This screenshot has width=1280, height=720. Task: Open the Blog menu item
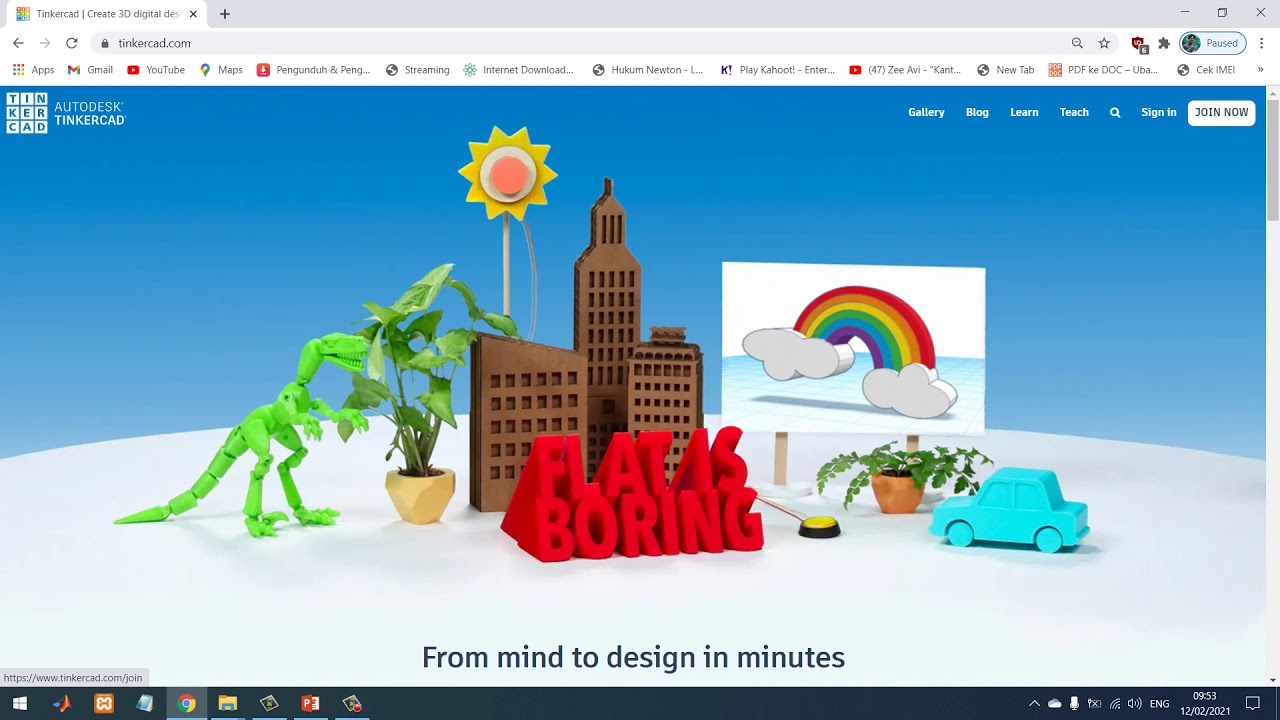(x=977, y=113)
